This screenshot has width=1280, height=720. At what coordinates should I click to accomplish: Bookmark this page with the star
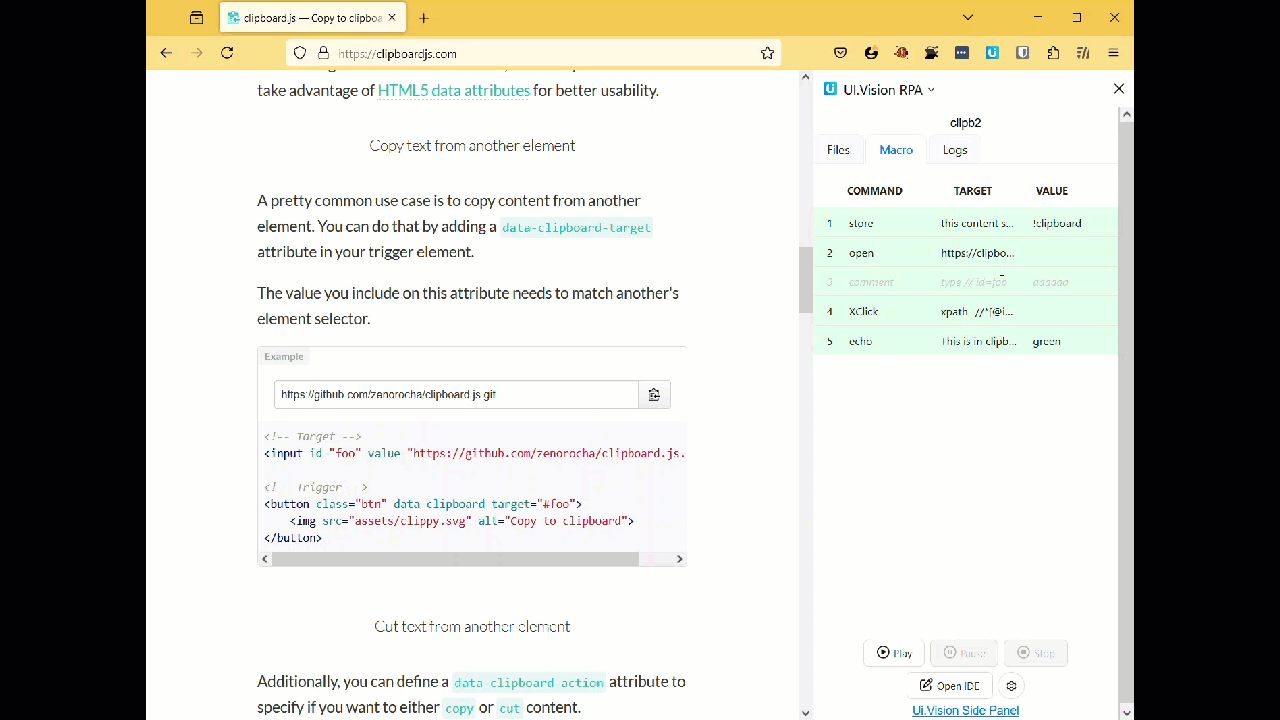[x=767, y=53]
